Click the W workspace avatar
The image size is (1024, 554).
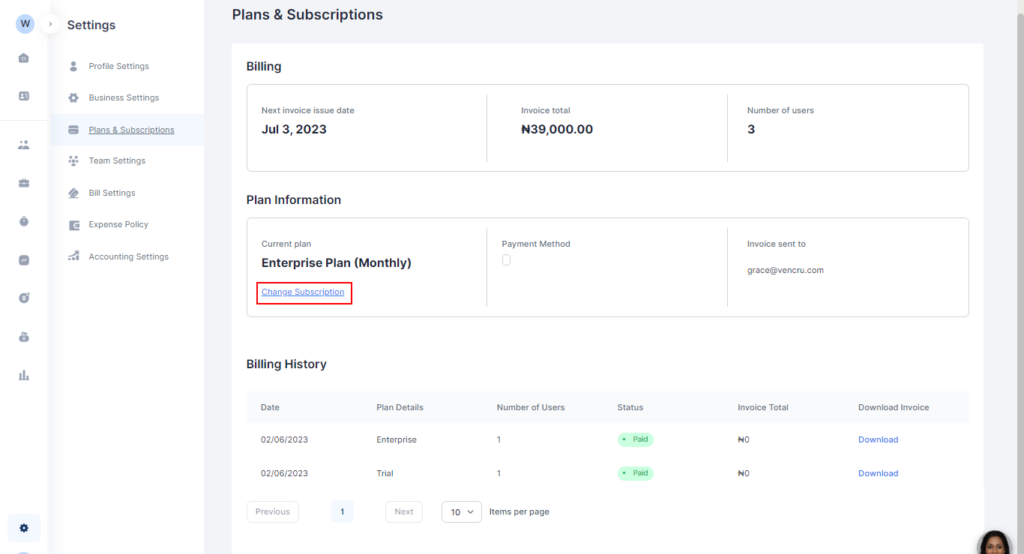[x=25, y=23]
